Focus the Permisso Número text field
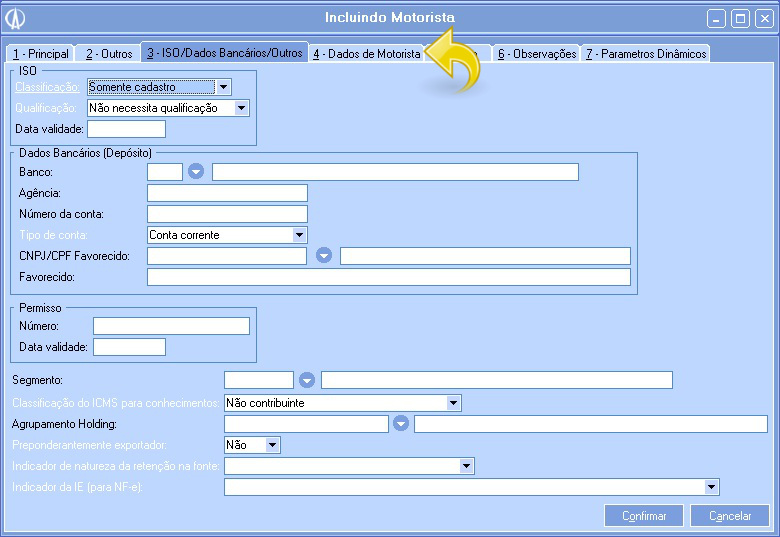Viewport: 780px width, 537px height. 171,326
